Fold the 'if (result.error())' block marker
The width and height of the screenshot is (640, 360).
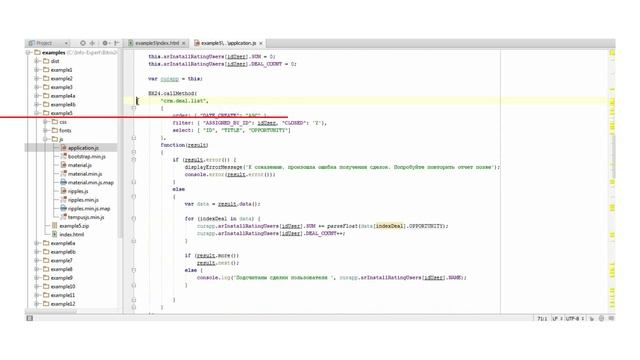point(134,160)
